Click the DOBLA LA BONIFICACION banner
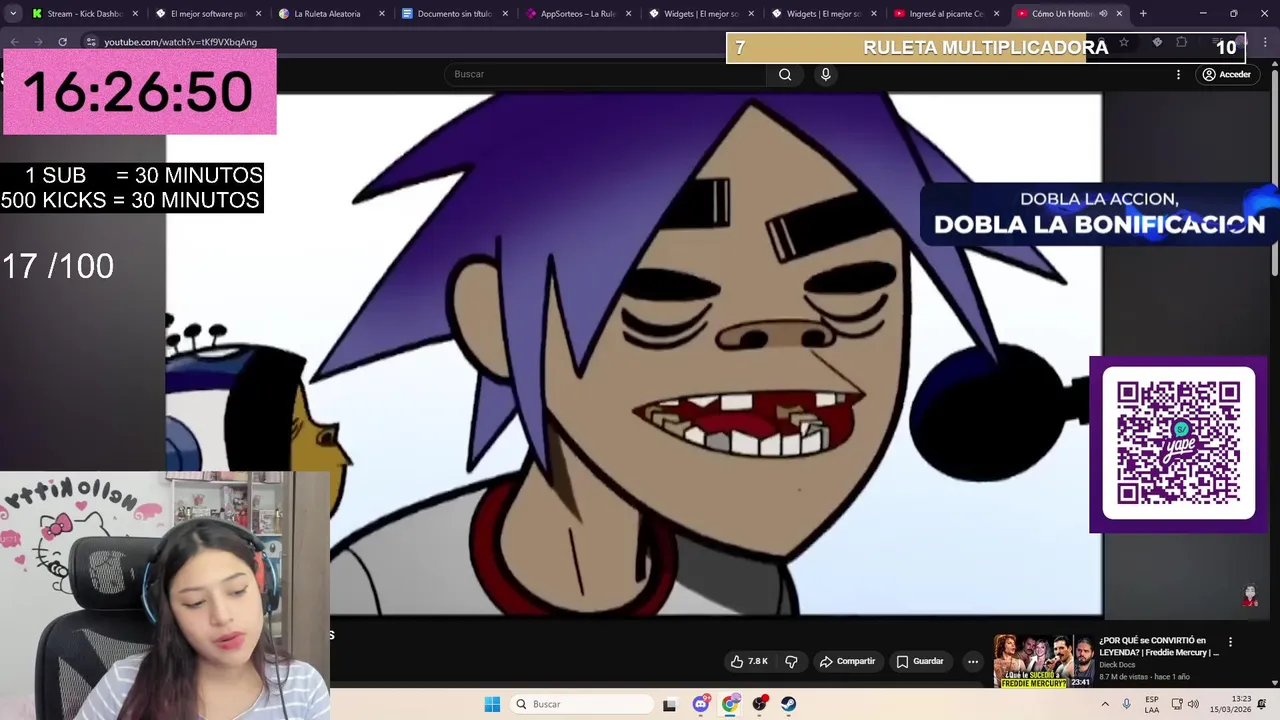 click(x=1099, y=213)
